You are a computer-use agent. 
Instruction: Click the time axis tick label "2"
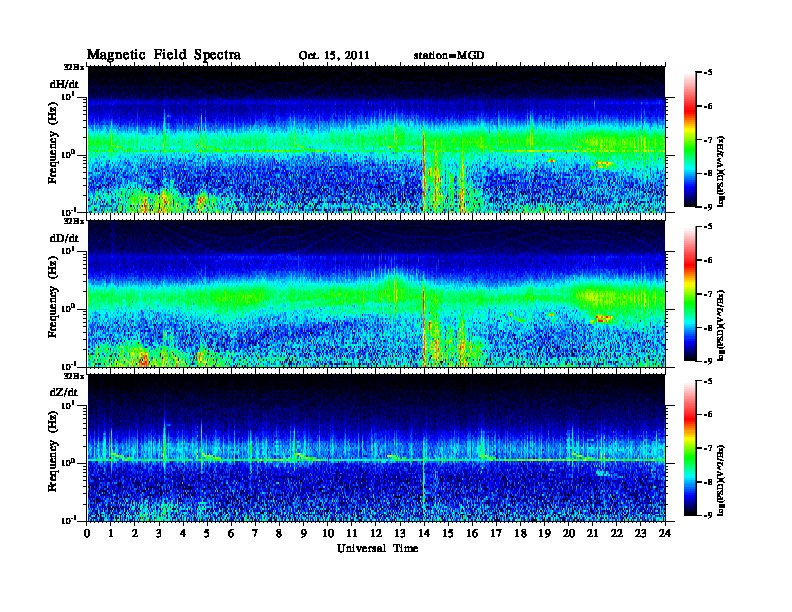pyautogui.click(x=135, y=534)
